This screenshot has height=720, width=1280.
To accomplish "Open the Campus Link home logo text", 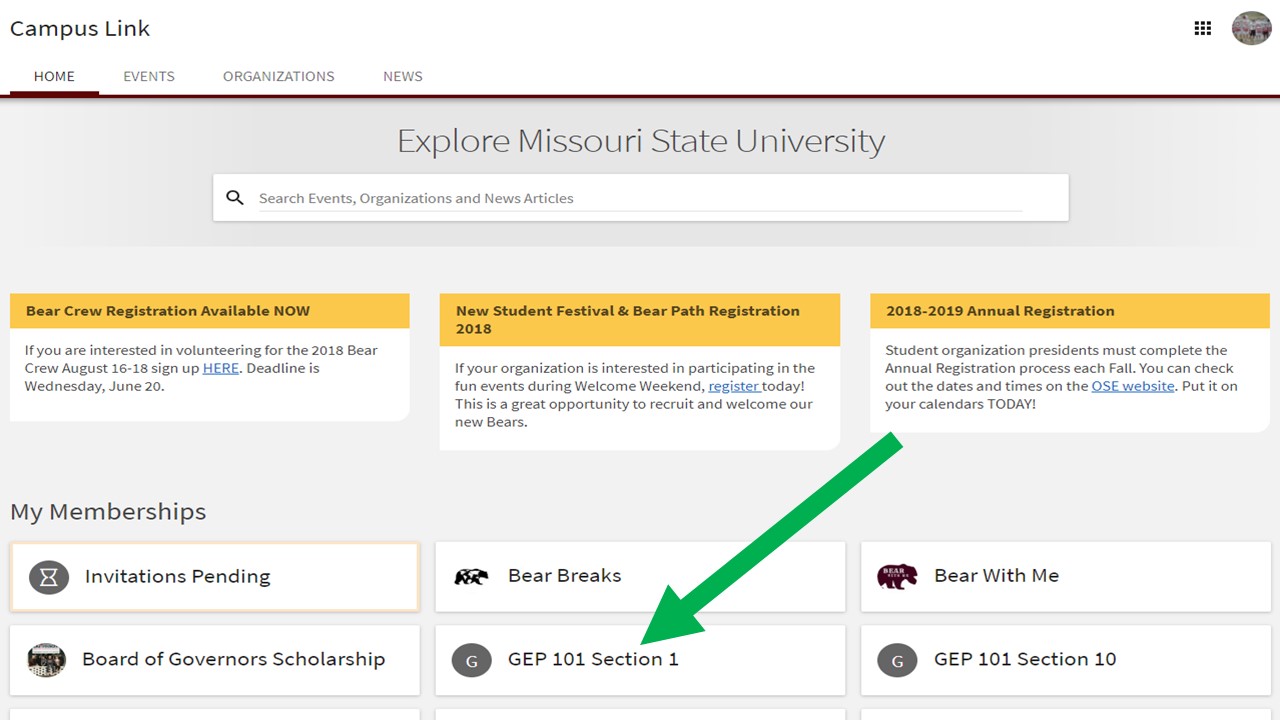I will (x=79, y=28).
